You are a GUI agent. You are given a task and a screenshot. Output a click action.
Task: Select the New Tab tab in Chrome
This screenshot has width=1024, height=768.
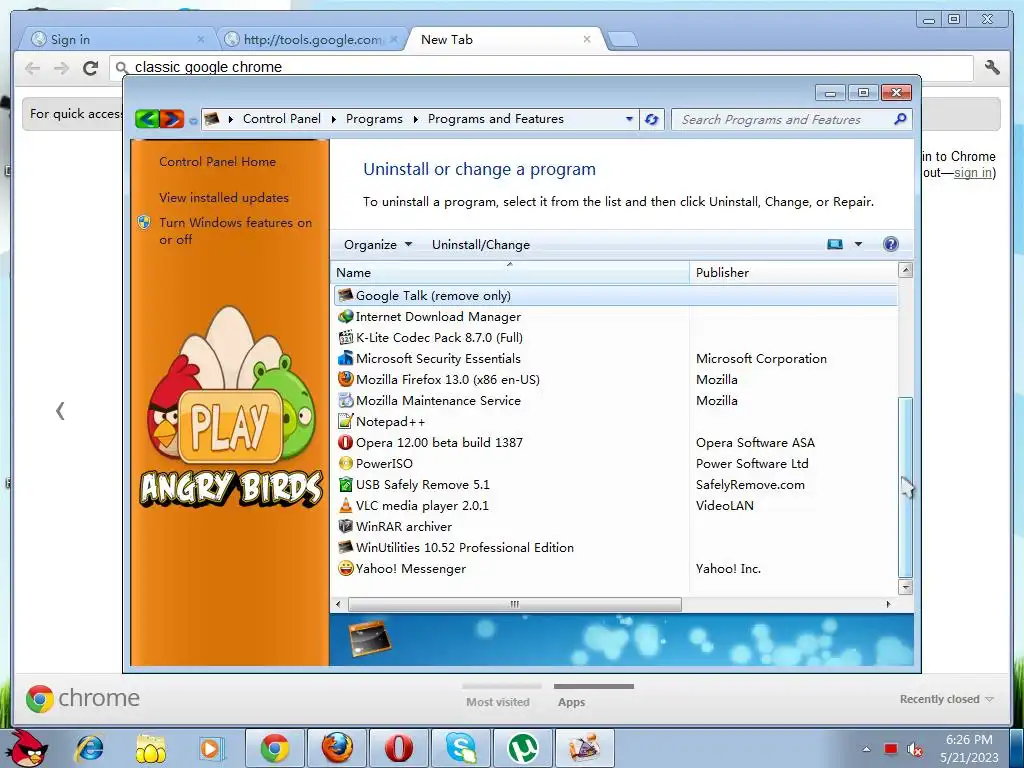click(505, 40)
